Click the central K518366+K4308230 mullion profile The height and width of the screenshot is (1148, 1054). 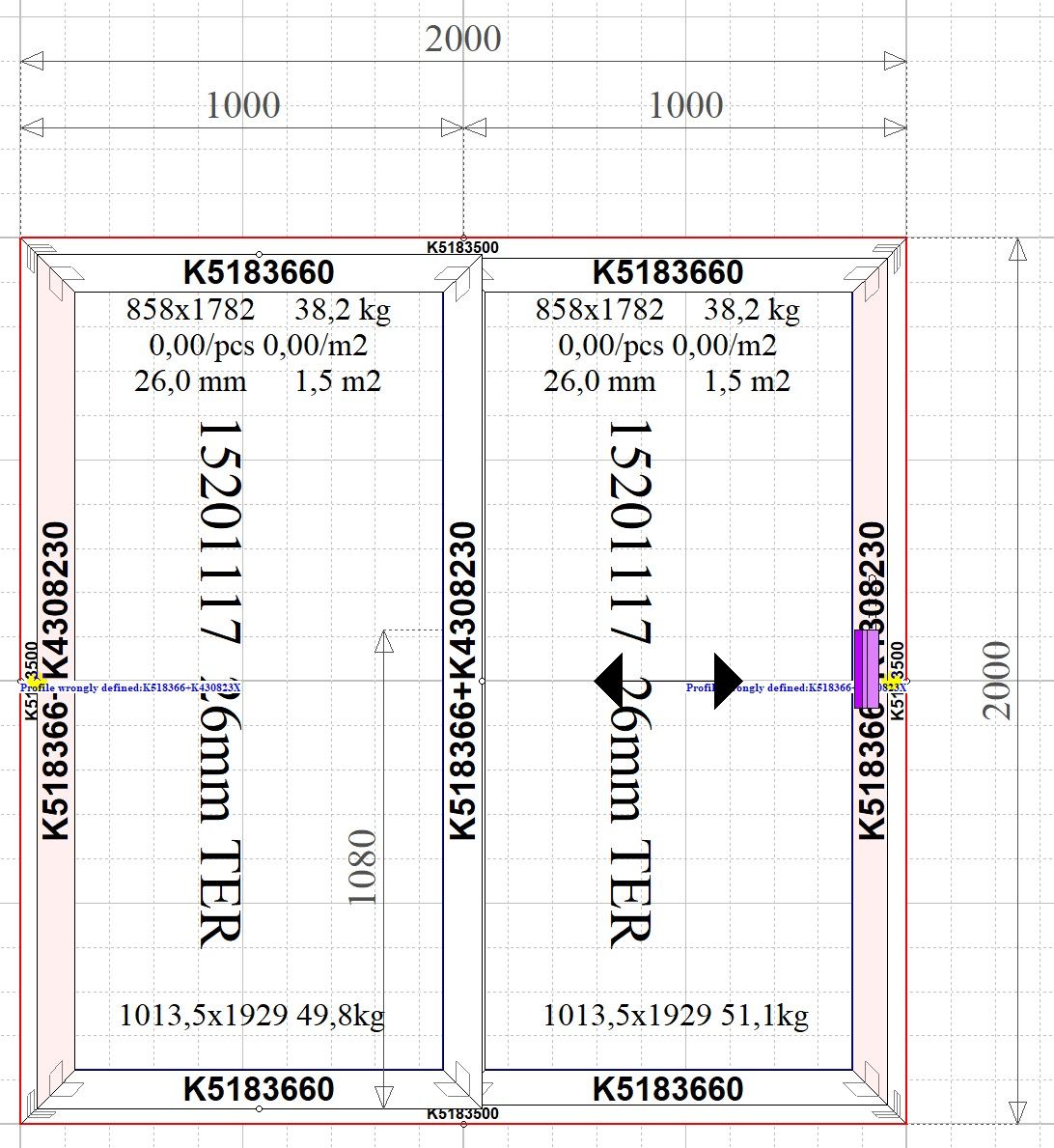[x=464, y=681]
